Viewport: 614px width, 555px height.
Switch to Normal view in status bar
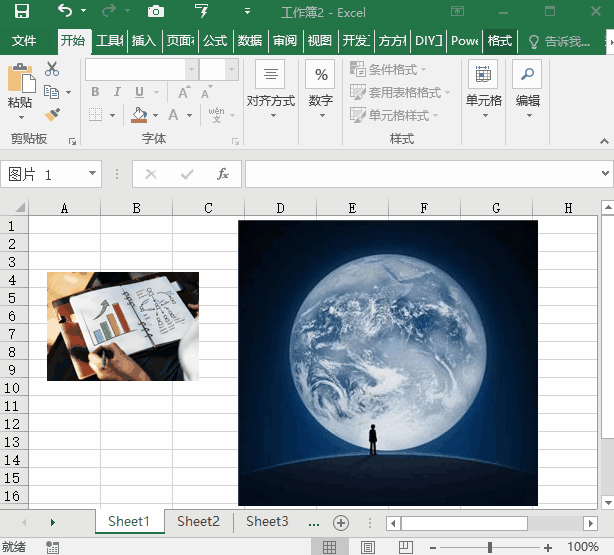(x=329, y=547)
